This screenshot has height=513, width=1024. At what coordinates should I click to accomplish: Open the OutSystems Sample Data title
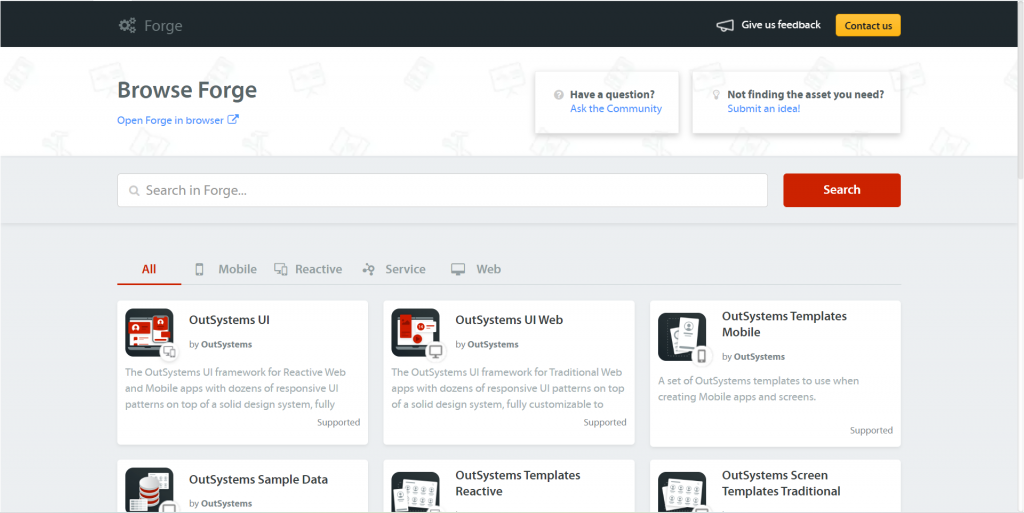[259, 479]
